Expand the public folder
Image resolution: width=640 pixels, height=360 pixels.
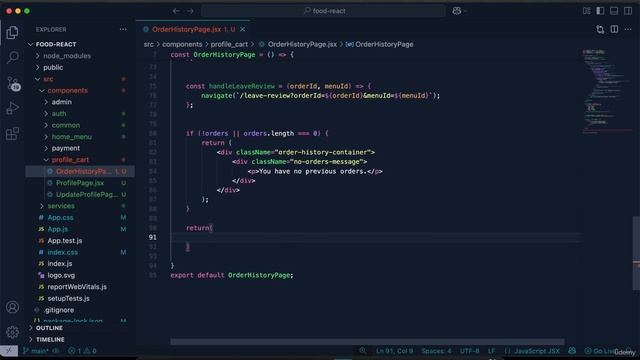(80, 67)
